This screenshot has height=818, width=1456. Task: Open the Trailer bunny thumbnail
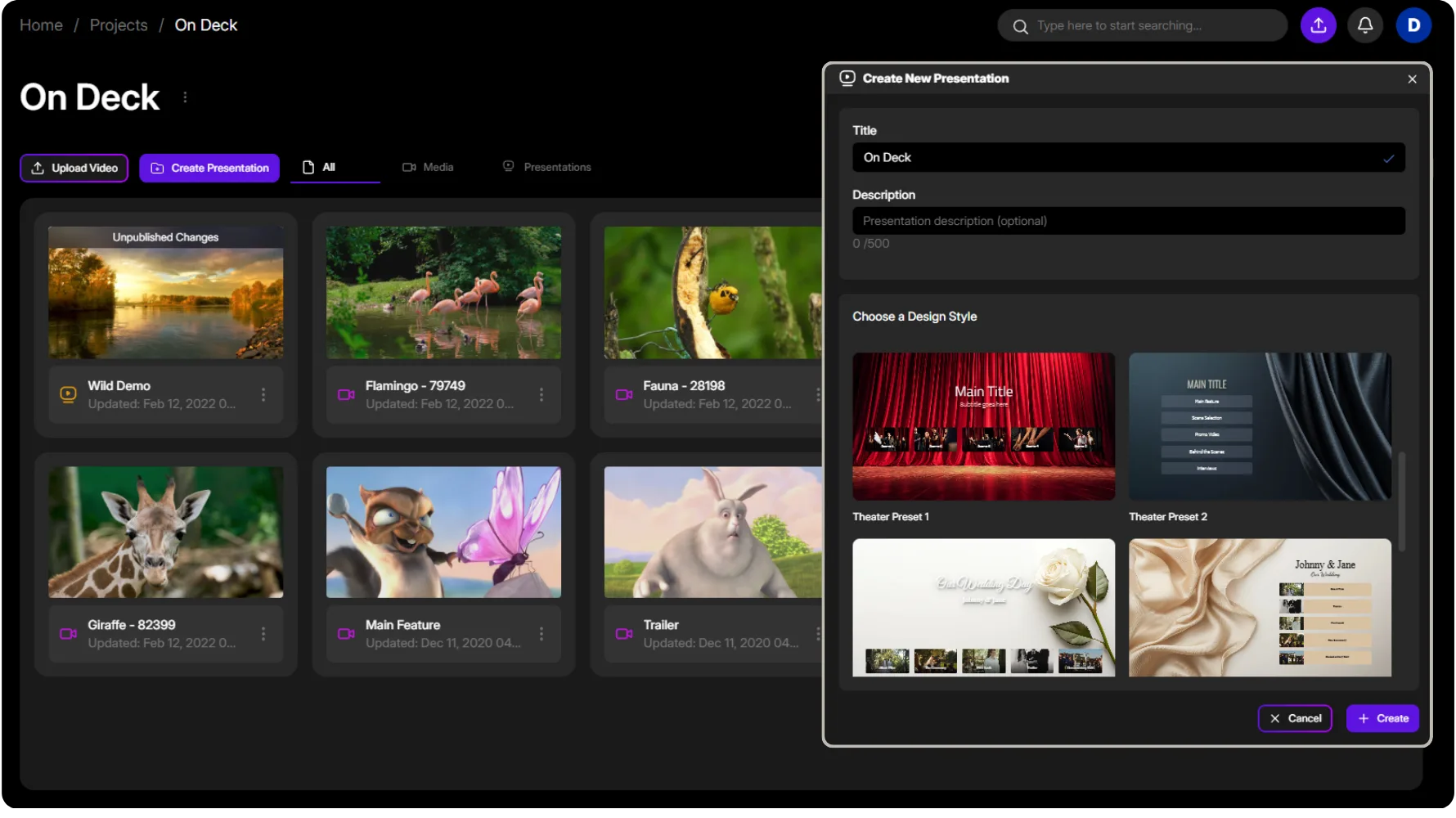point(712,532)
